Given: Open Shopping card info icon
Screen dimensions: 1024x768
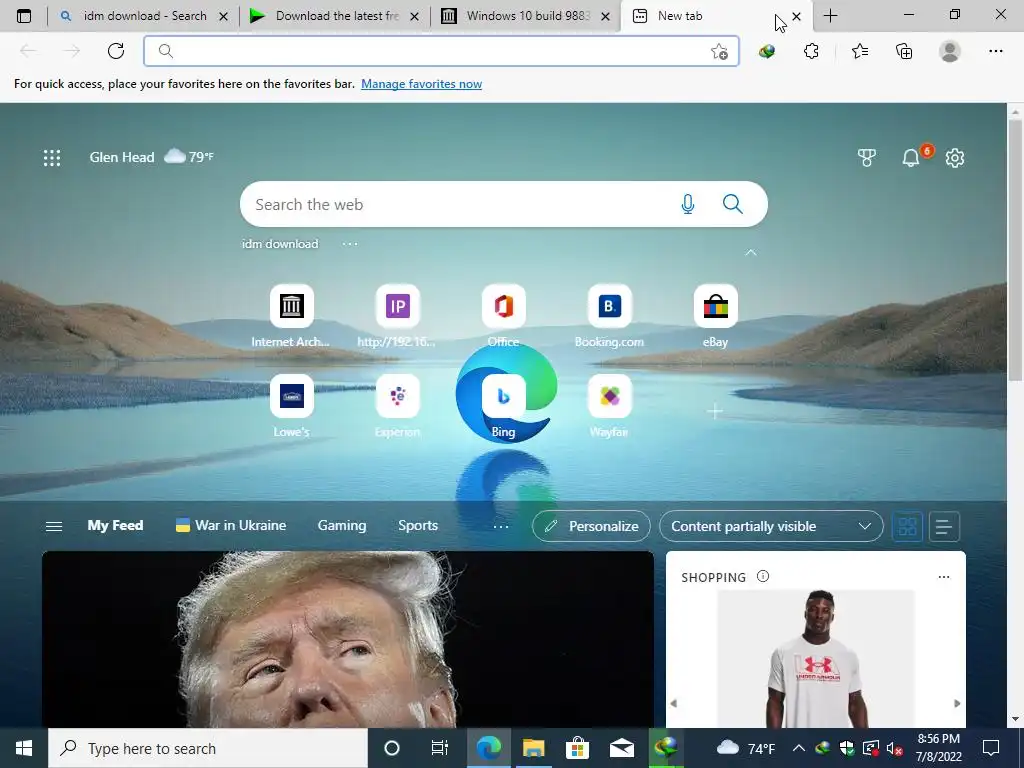Looking at the screenshot, I should pyautogui.click(x=763, y=577).
